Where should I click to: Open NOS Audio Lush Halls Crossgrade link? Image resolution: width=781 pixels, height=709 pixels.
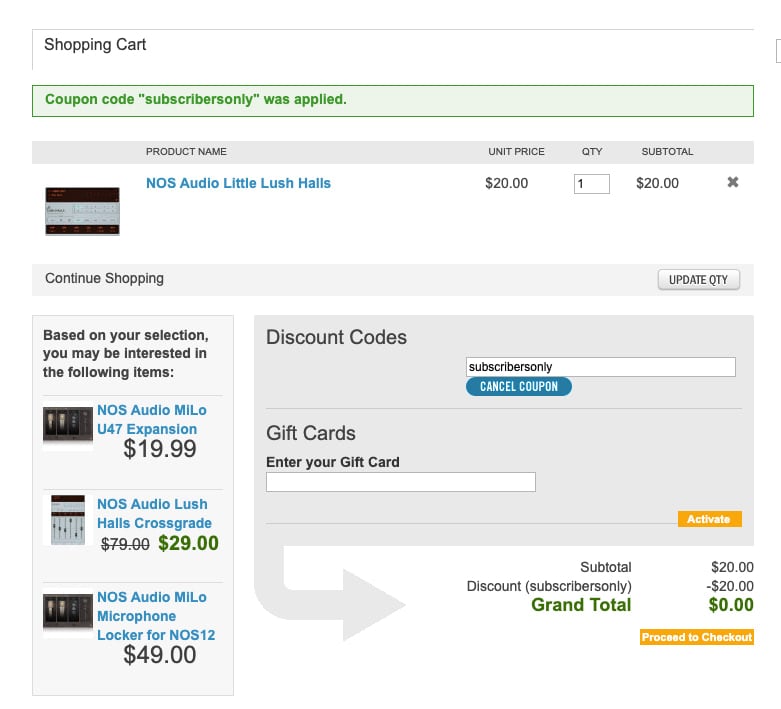click(x=154, y=513)
